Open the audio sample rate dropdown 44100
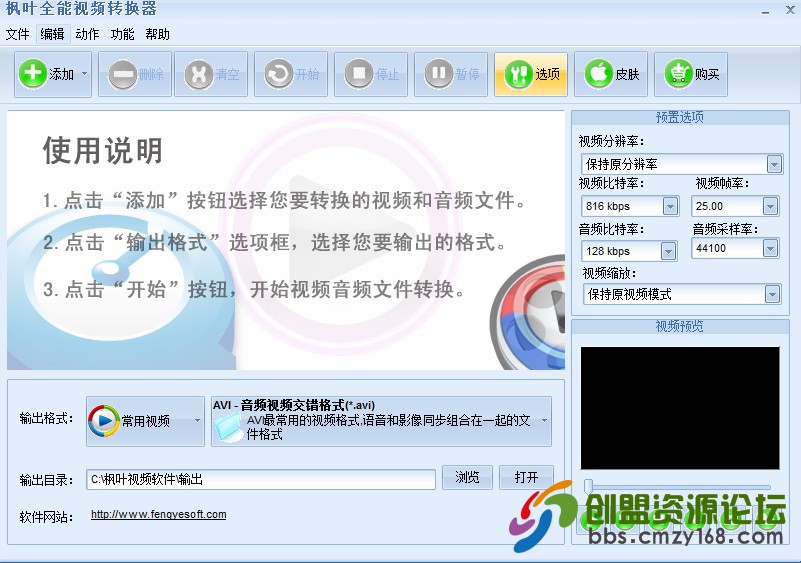This screenshot has width=801, height=563. (x=735, y=248)
